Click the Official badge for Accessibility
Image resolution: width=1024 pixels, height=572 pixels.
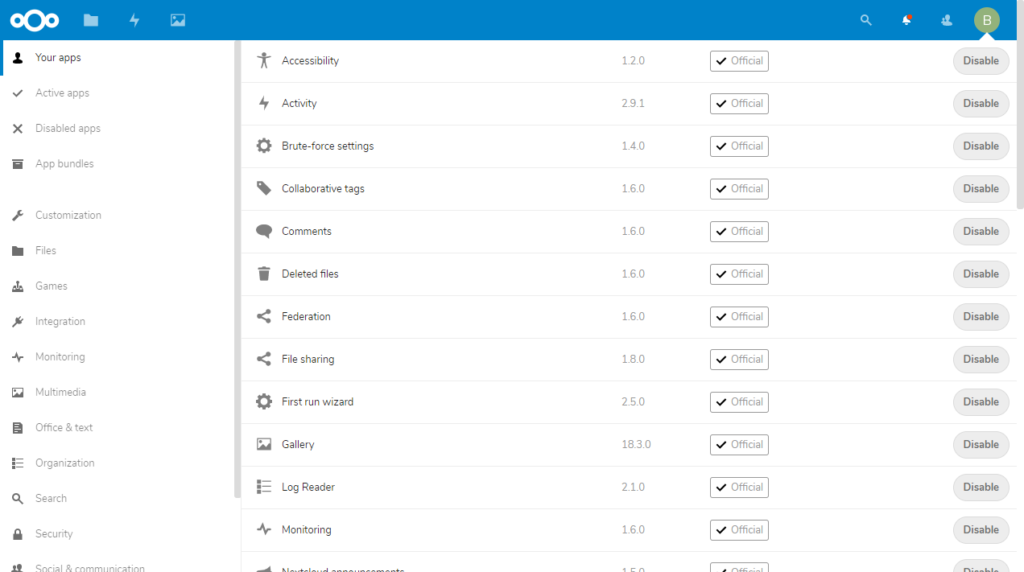[x=739, y=61]
